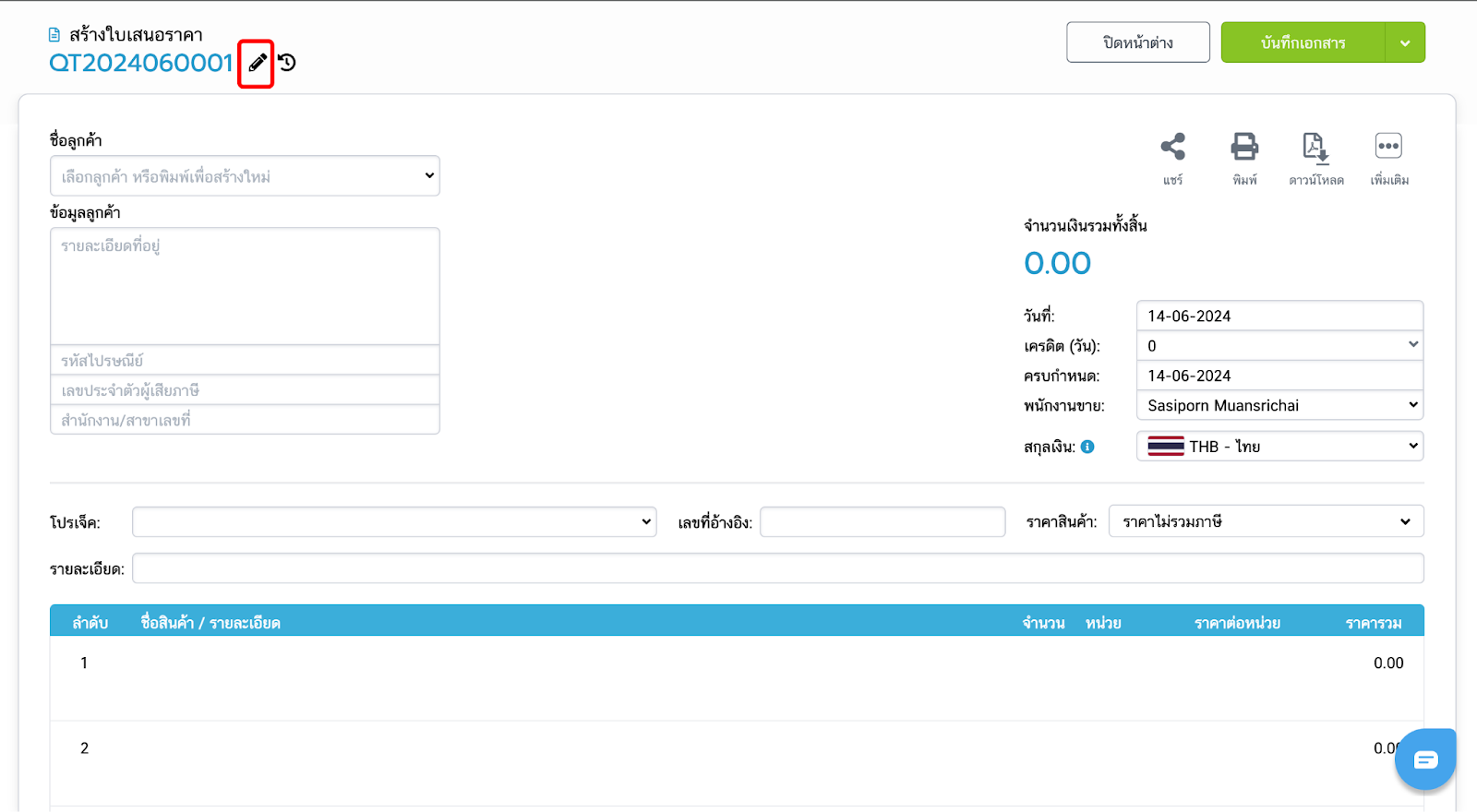Open the salesperson dropdown showing Sasiporn Muansrichai

pos(1279,405)
